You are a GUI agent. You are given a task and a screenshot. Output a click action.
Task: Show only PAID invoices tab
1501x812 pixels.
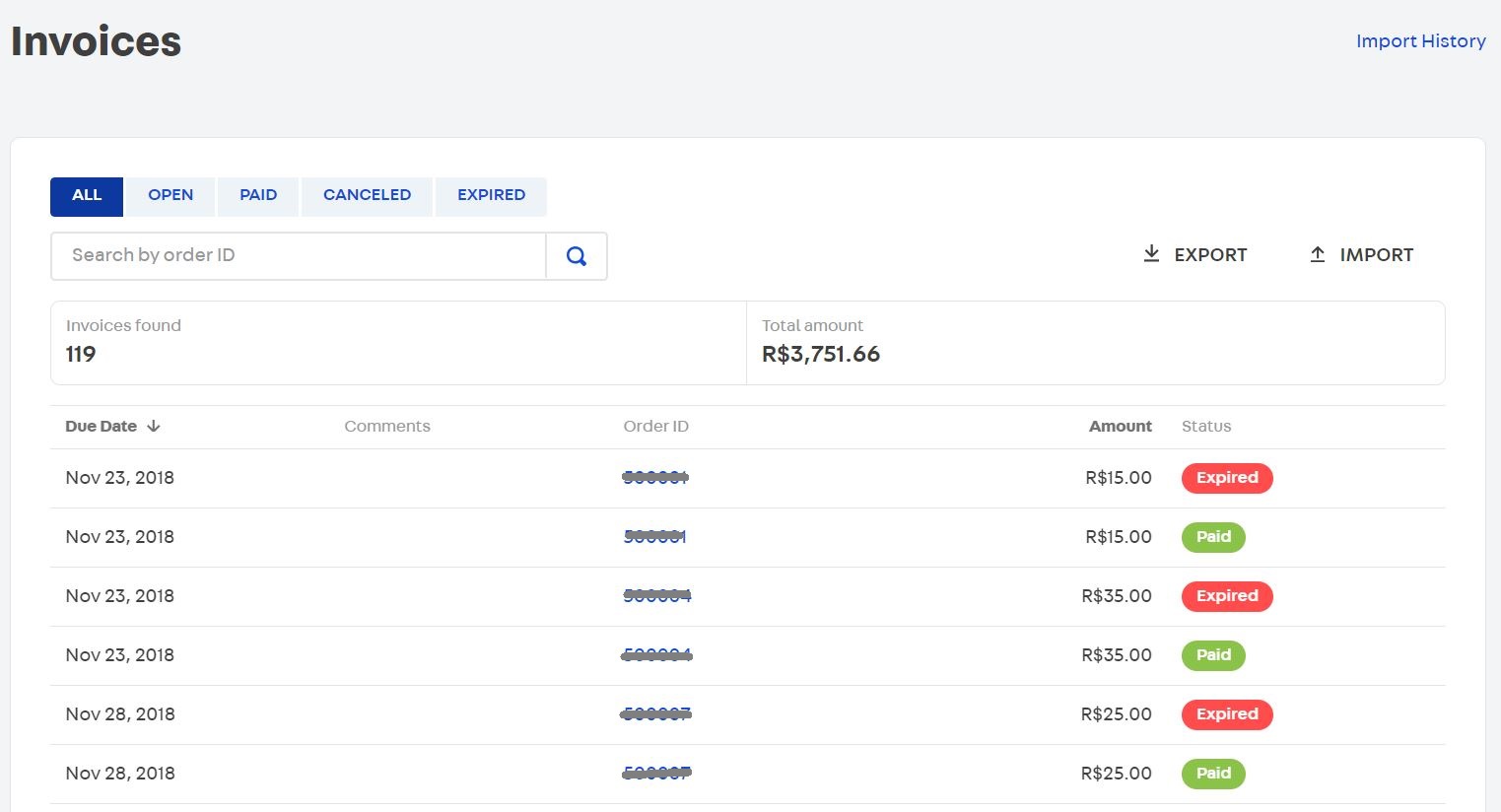point(258,195)
